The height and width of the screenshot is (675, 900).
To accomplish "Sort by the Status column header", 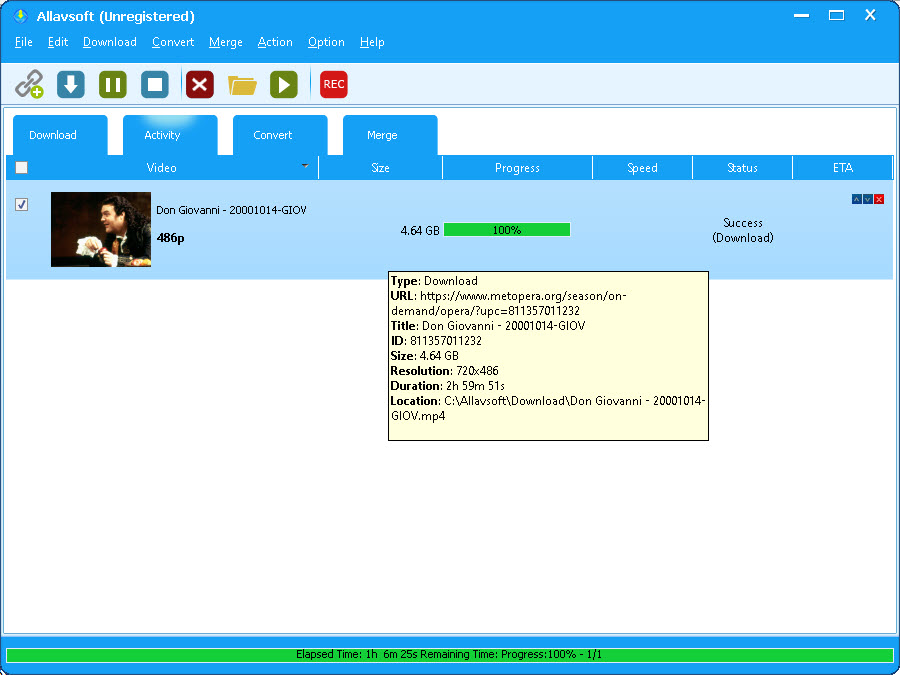I will click(742, 168).
